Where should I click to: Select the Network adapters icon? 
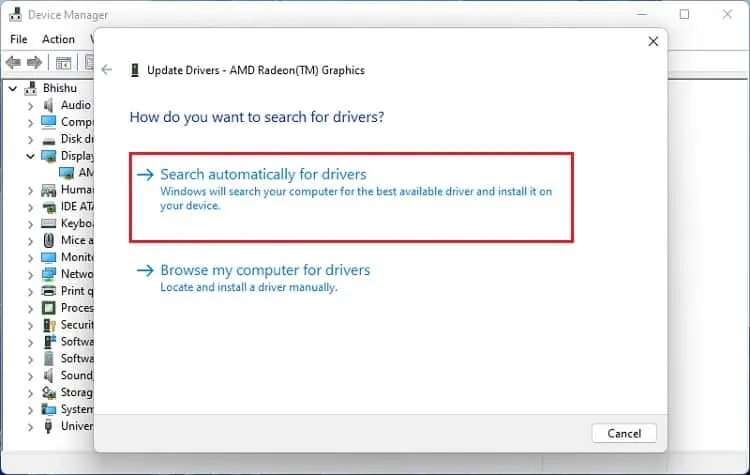coord(48,274)
